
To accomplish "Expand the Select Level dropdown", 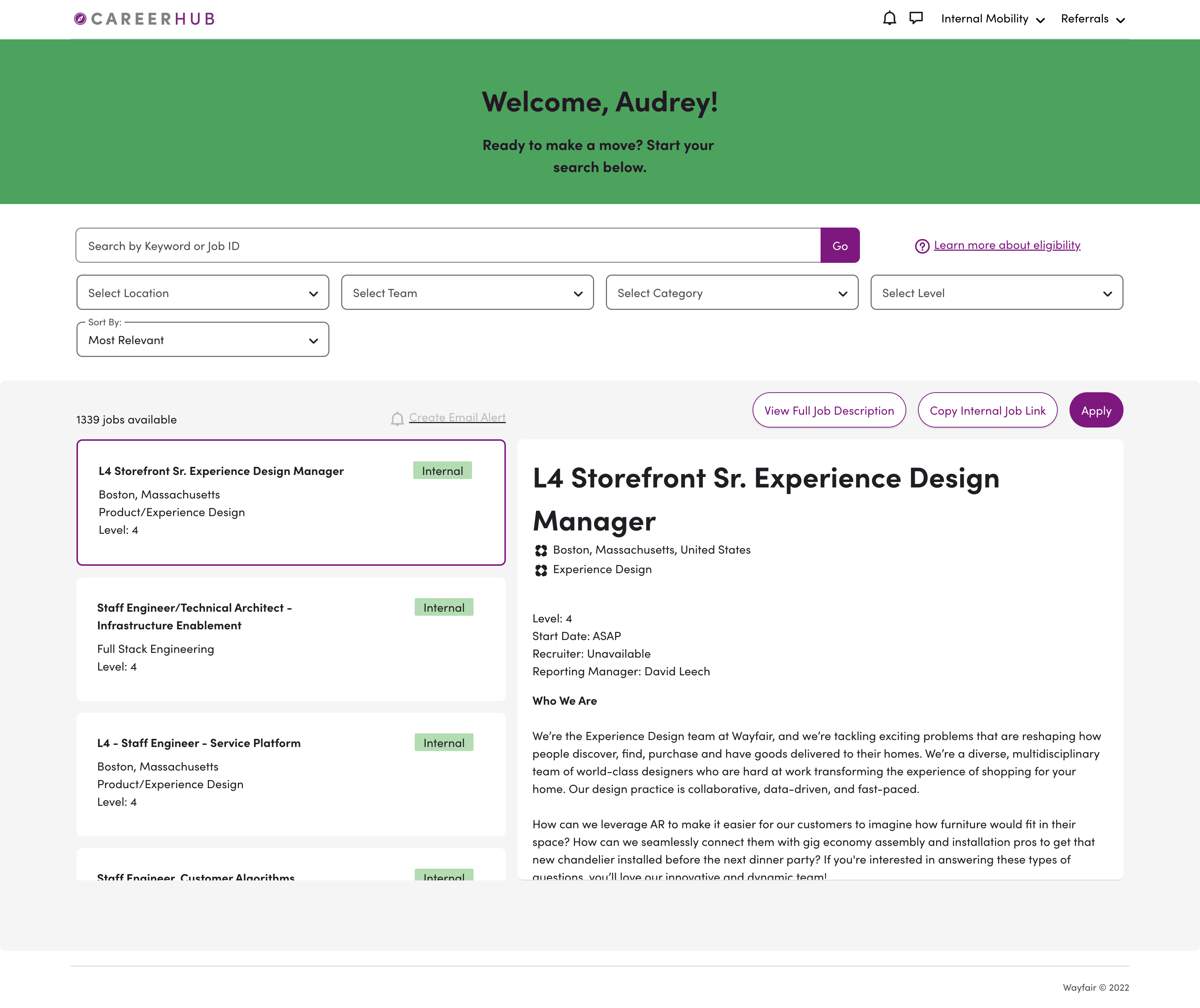I will coord(996,293).
